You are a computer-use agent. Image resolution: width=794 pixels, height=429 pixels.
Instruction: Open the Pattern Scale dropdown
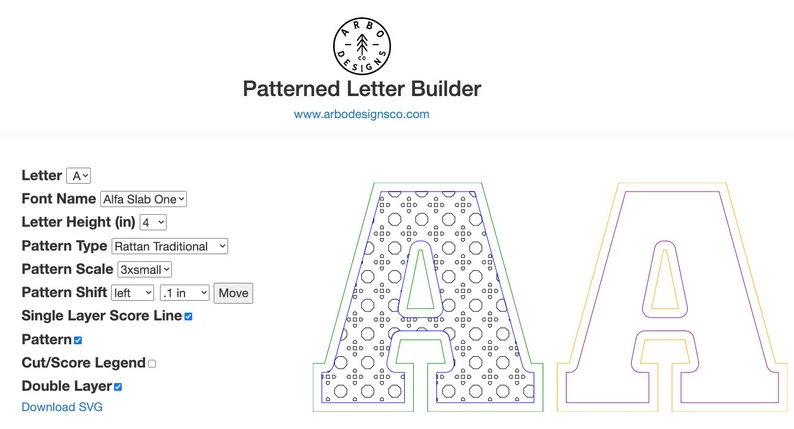pyautogui.click(x=145, y=269)
